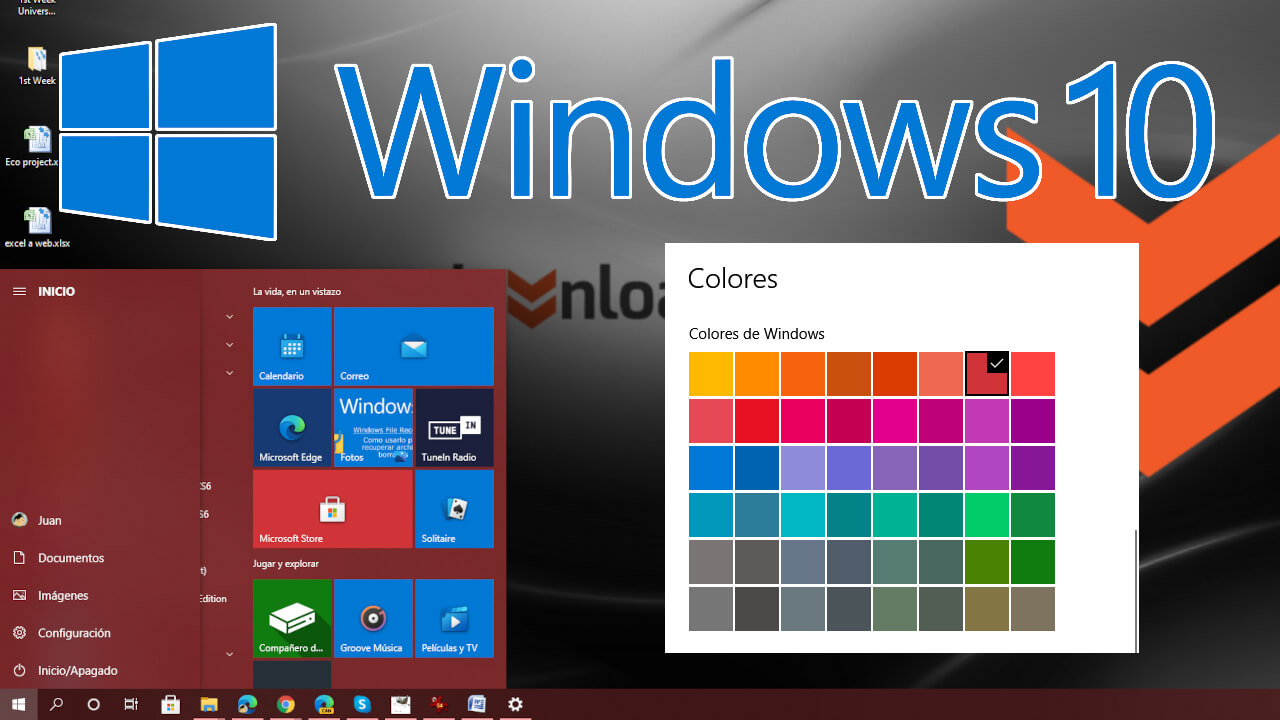Launch Google Chrome from the taskbar
The image size is (1280, 720).
click(x=286, y=704)
